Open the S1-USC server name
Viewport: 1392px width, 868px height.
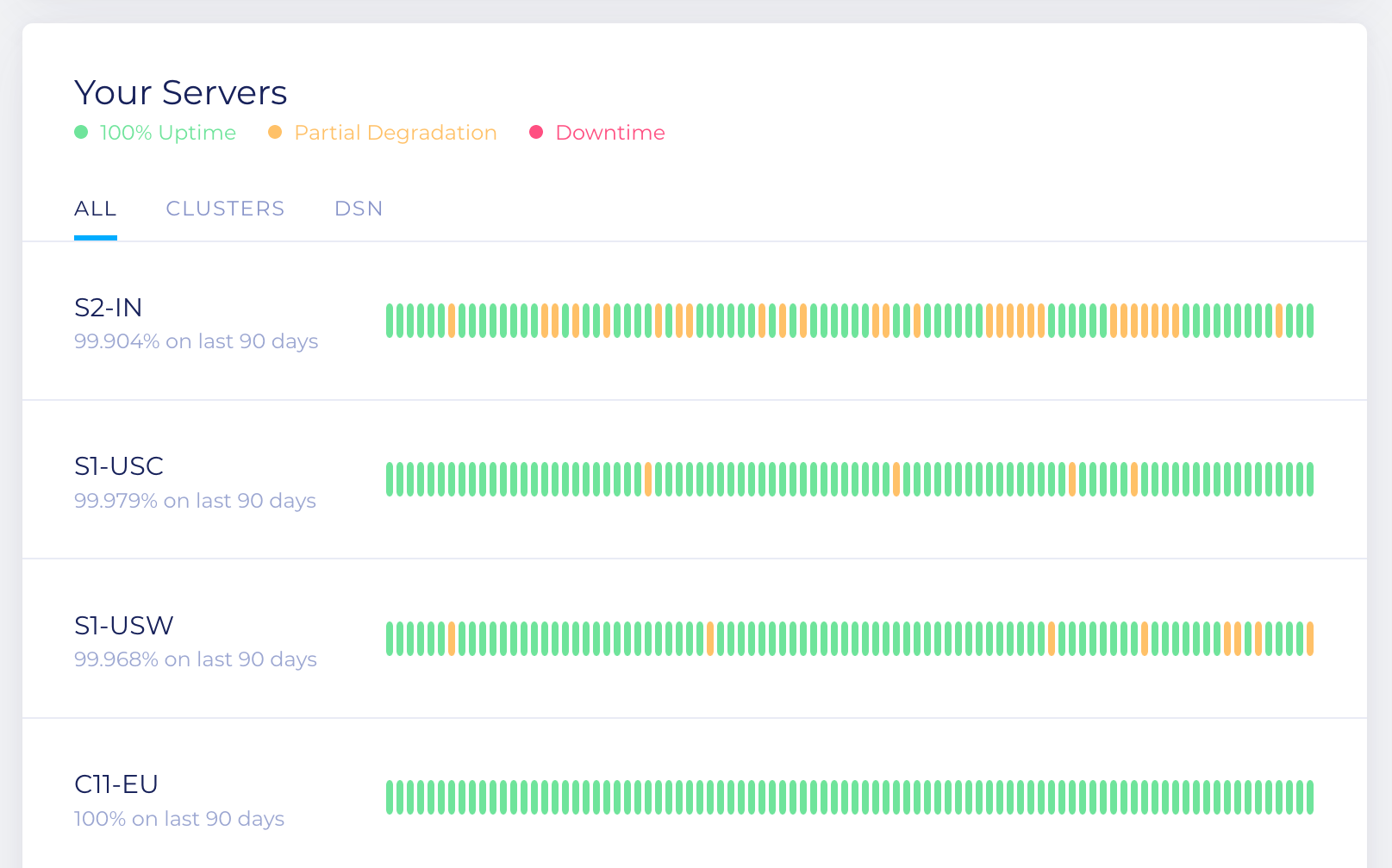pyautogui.click(x=119, y=466)
